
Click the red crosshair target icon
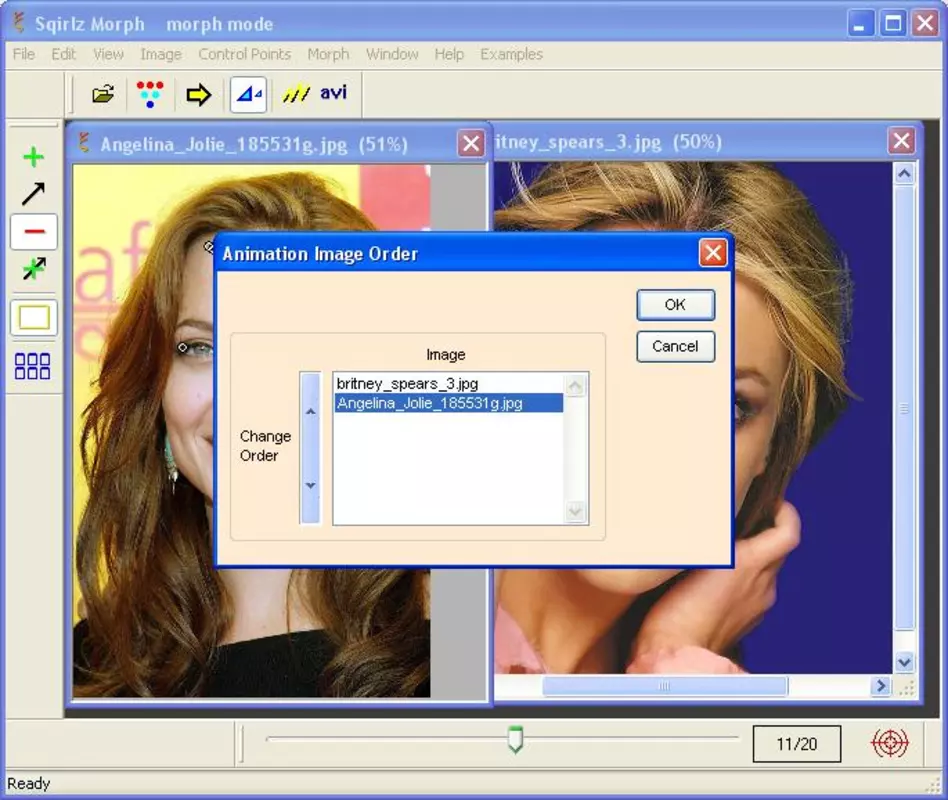889,743
